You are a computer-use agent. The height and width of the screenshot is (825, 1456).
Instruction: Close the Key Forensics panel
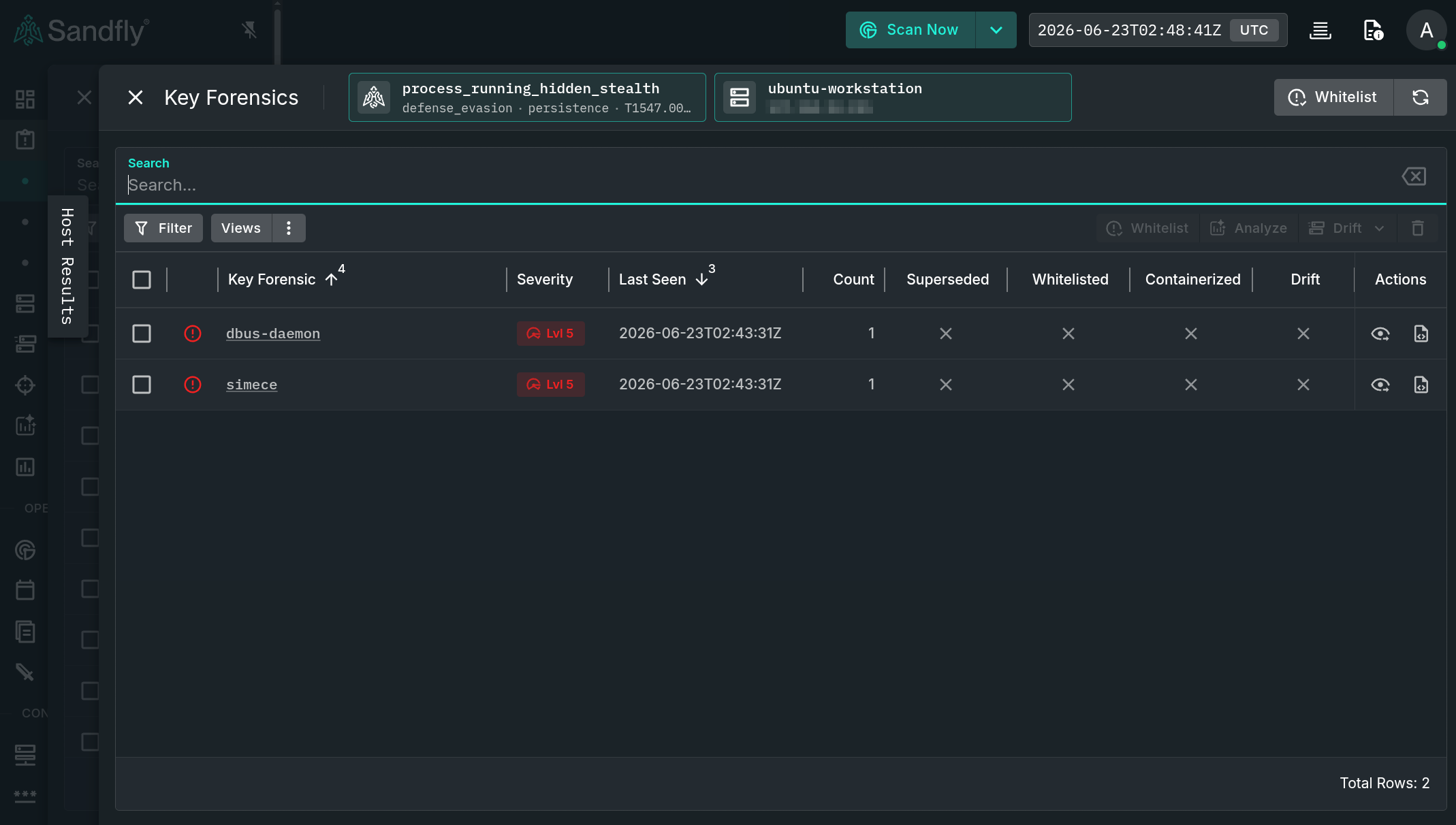coord(136,97)
